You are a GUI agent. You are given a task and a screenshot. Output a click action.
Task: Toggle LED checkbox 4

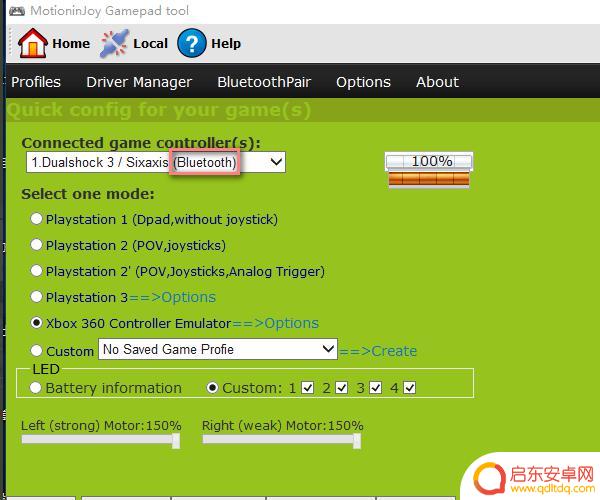tap(409, 388)
